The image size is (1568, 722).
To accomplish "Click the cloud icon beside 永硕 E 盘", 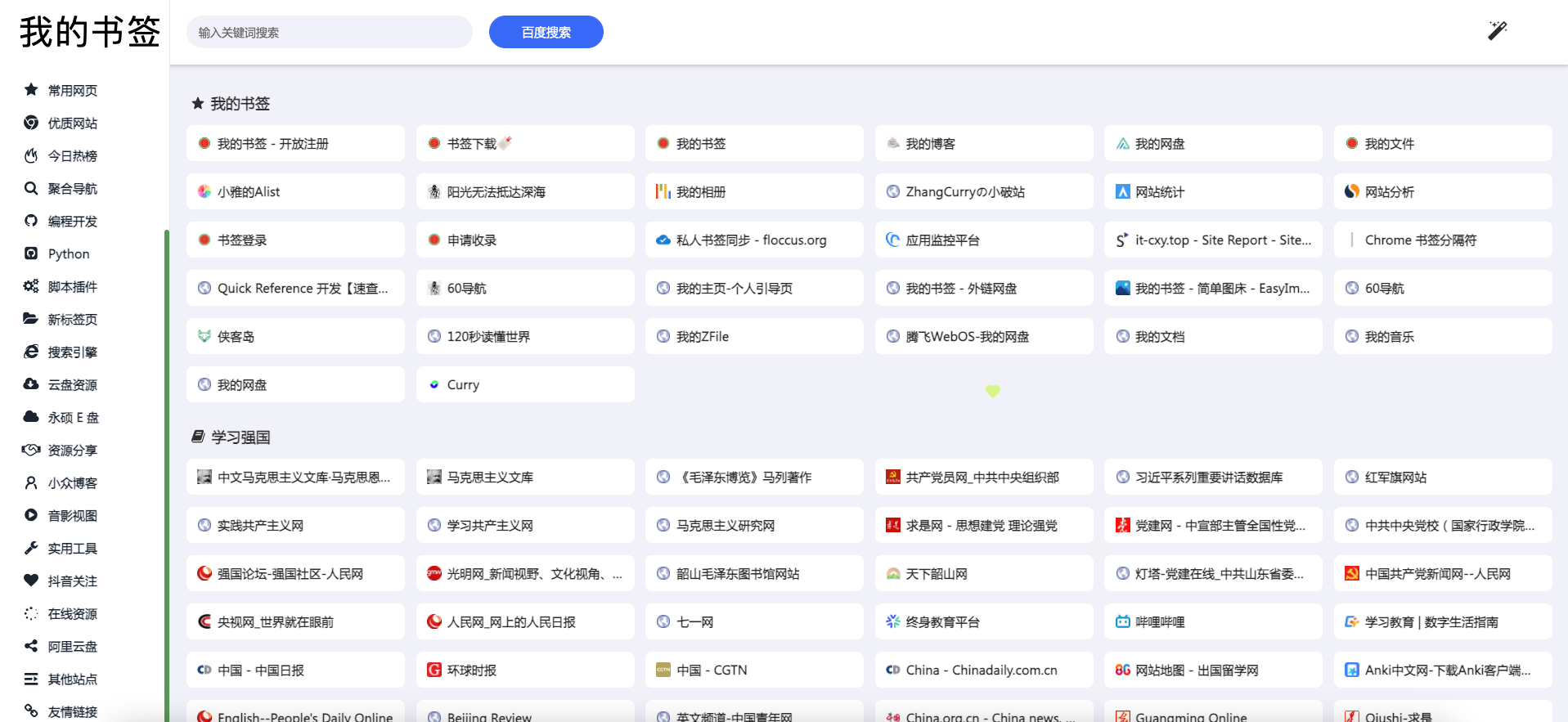I will (31, 417).
